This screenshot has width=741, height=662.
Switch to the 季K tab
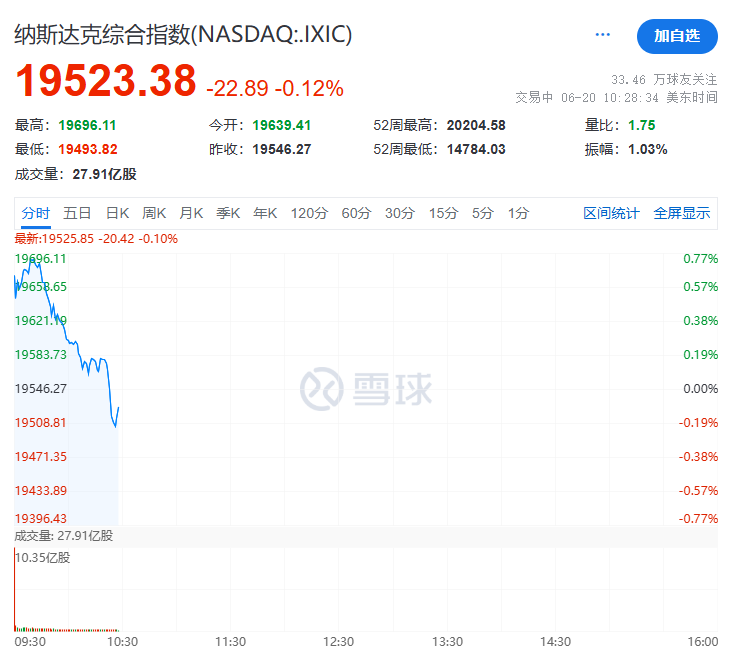pos(228,213)
